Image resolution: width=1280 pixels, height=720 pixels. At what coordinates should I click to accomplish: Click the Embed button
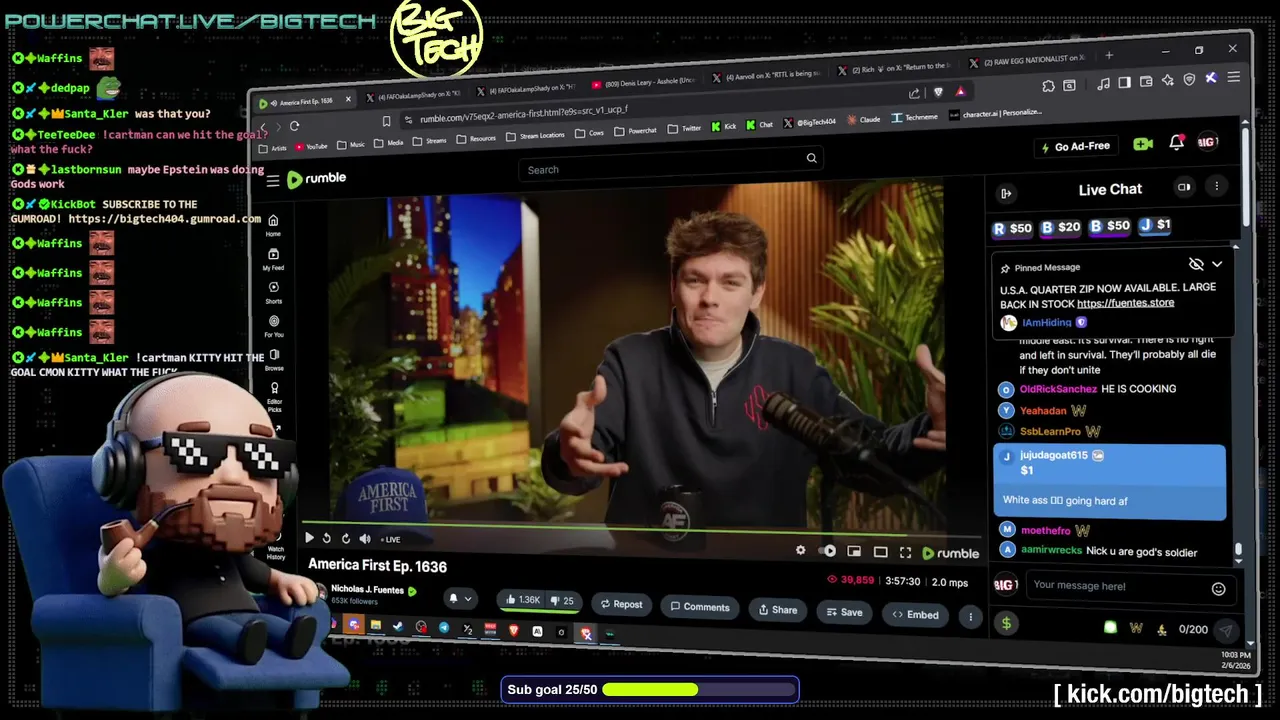coord(916,614)
